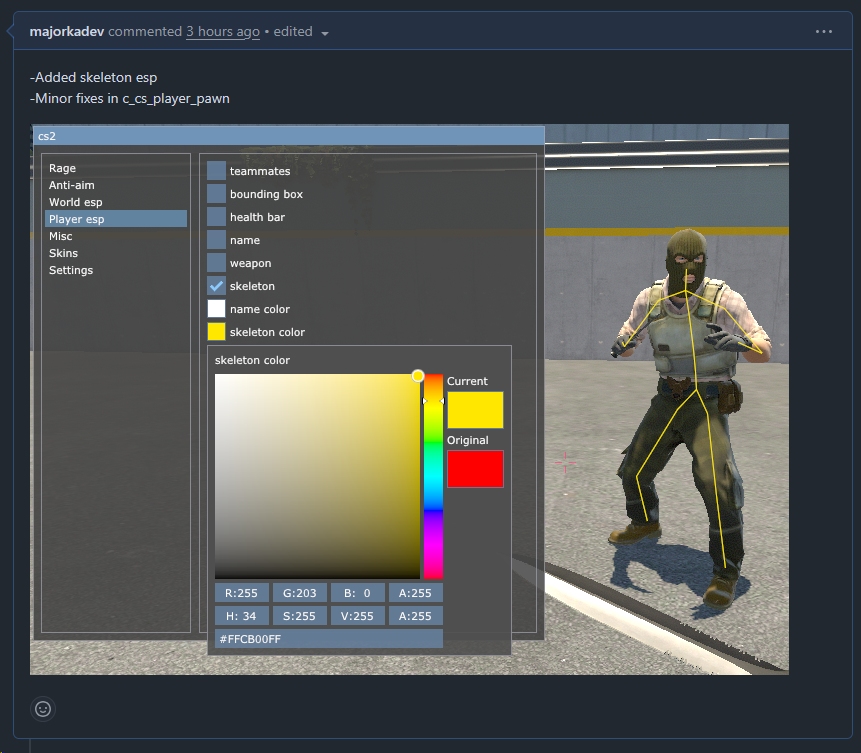The width and height of the screenshot is (861, 753).
Task: Click the red Original color swatch
Action: pos(475,469)
